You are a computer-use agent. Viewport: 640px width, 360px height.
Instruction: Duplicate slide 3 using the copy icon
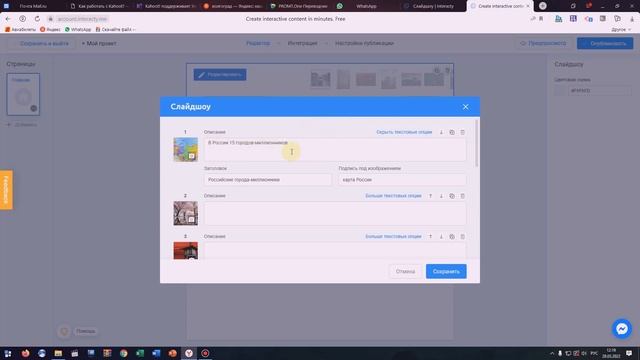(x=452, y=237)
